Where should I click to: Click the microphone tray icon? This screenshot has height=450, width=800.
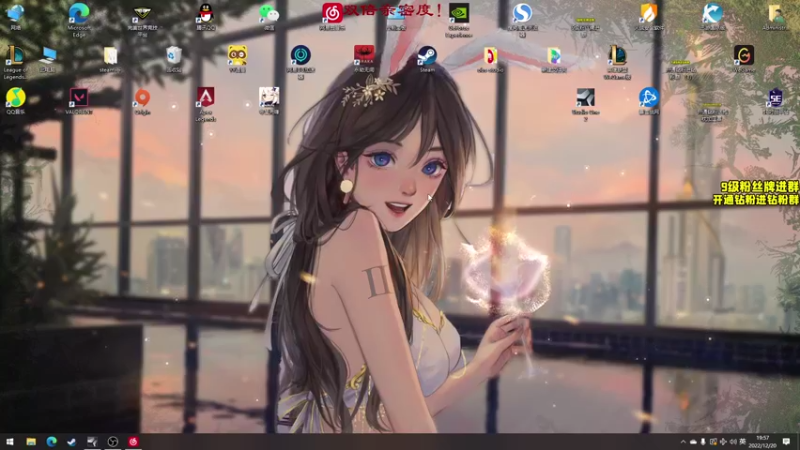tap(703, 442)
